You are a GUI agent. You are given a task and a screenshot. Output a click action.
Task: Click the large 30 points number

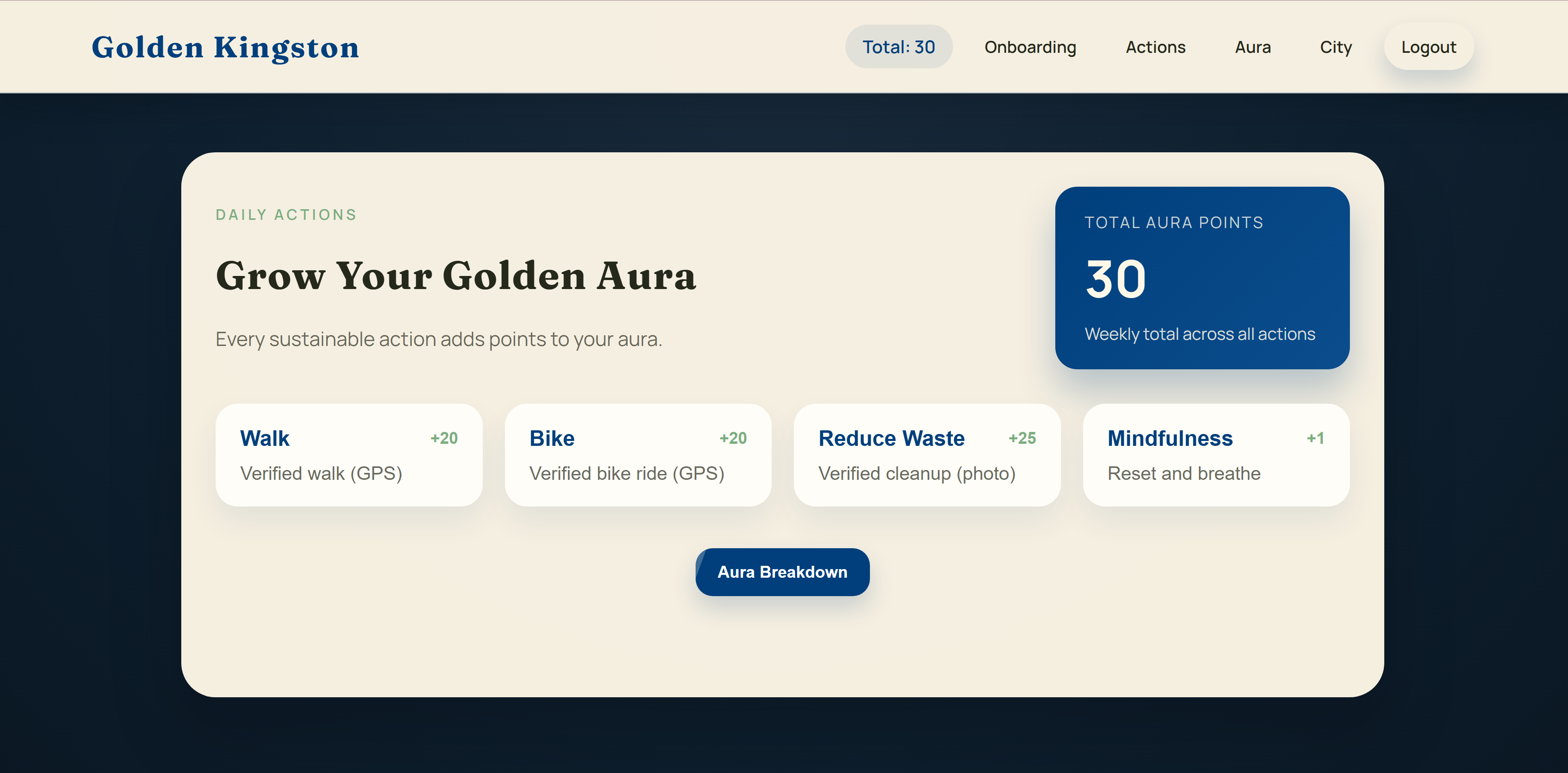[1115, 279]
